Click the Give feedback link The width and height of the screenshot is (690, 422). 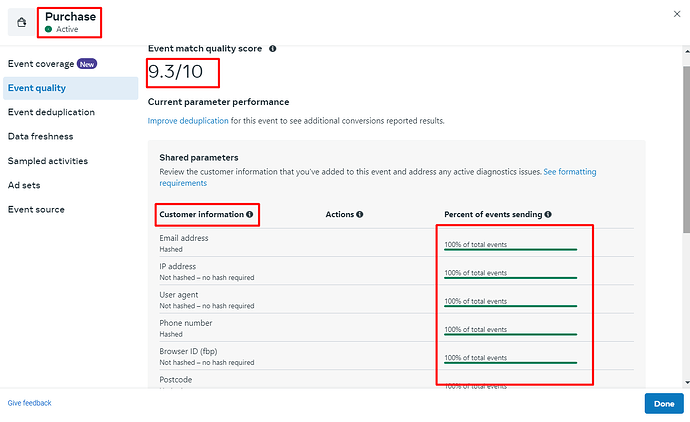coord(29,403)
